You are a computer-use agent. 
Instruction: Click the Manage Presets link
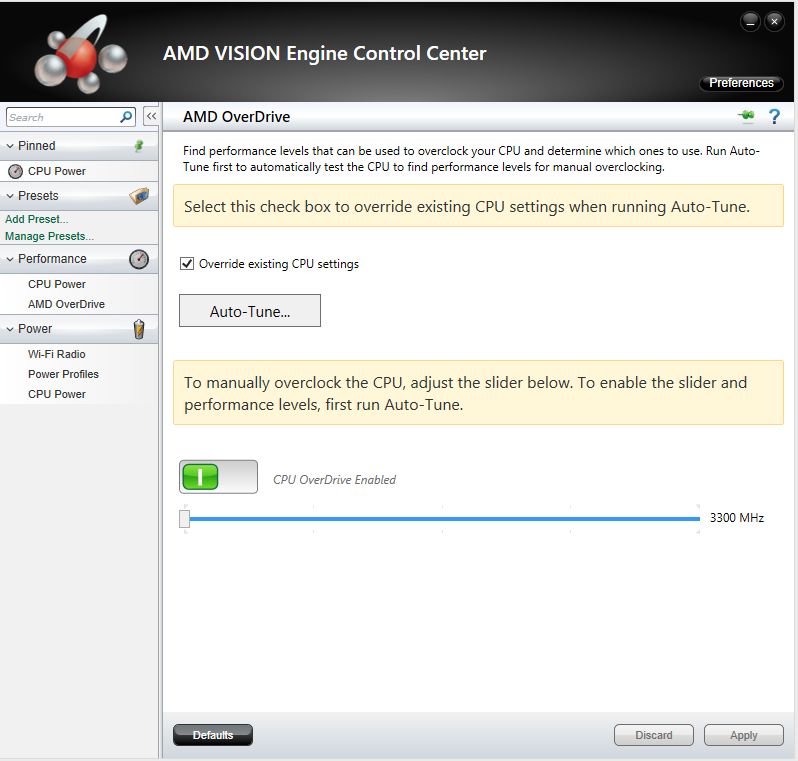[x=49, y=236]
